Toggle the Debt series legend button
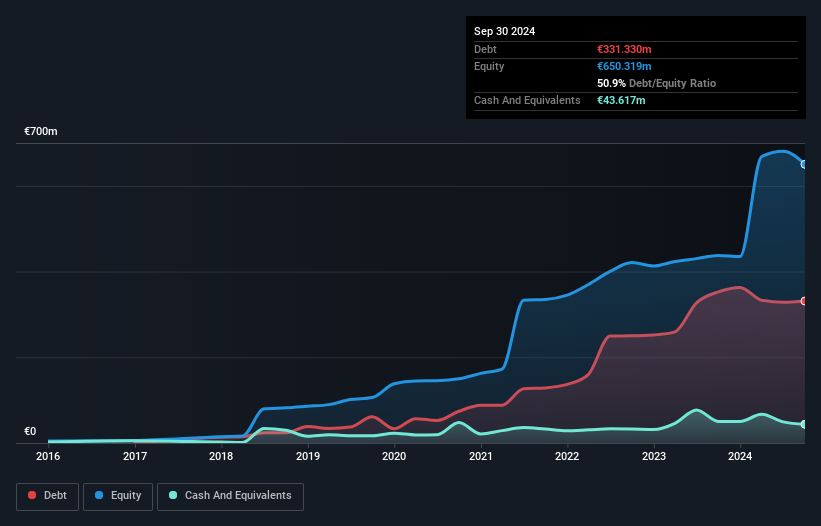821x526 pixels. pyautogui.click(x=48, y=496)
